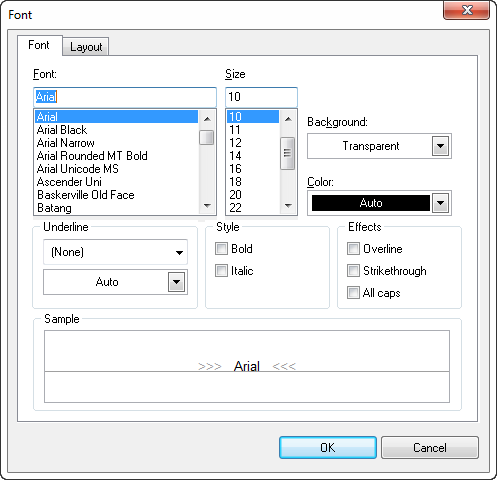497x480 pixels.
Task: Enable the Italic checkbox
Action: [221, 271]
